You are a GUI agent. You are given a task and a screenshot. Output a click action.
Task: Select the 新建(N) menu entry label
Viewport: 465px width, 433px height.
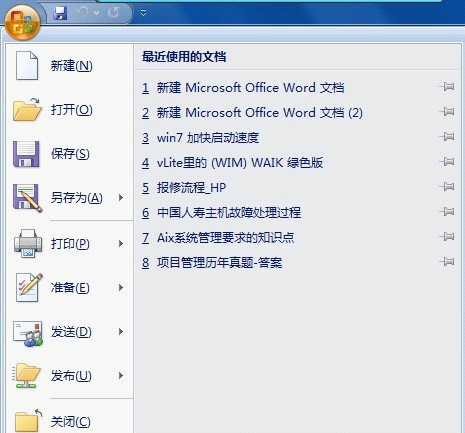point(72,66)
